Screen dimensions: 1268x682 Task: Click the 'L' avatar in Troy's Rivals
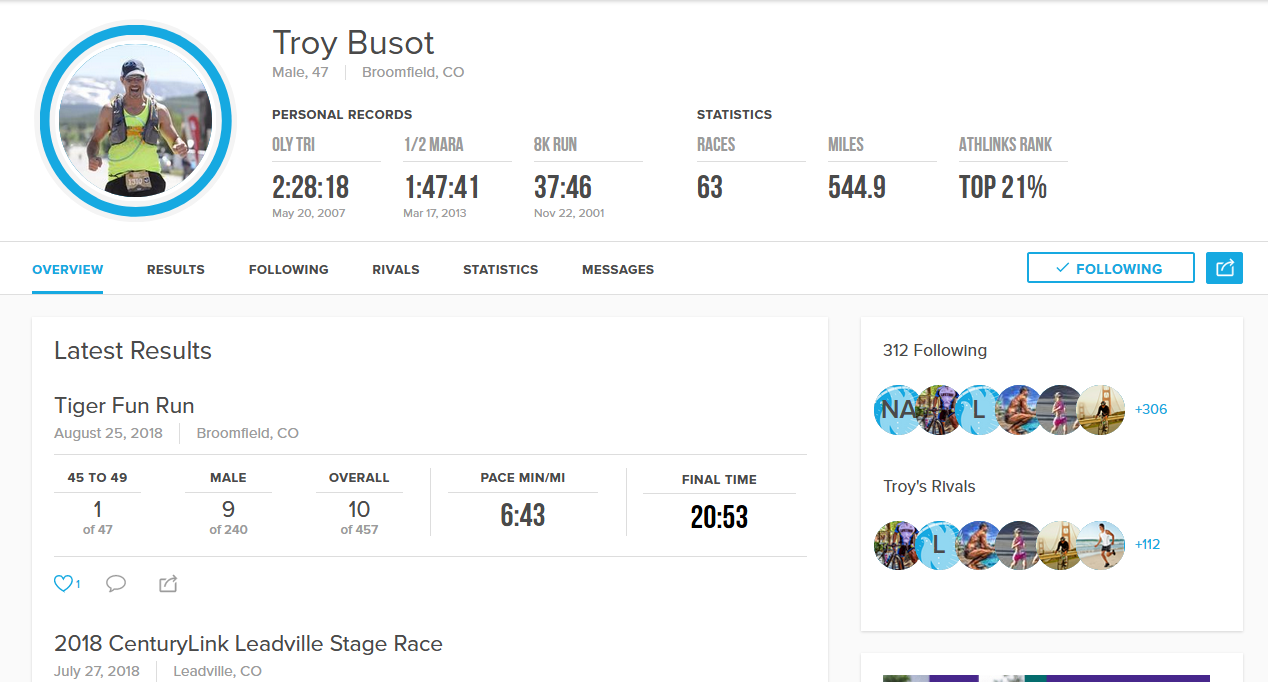pos(939,545)
